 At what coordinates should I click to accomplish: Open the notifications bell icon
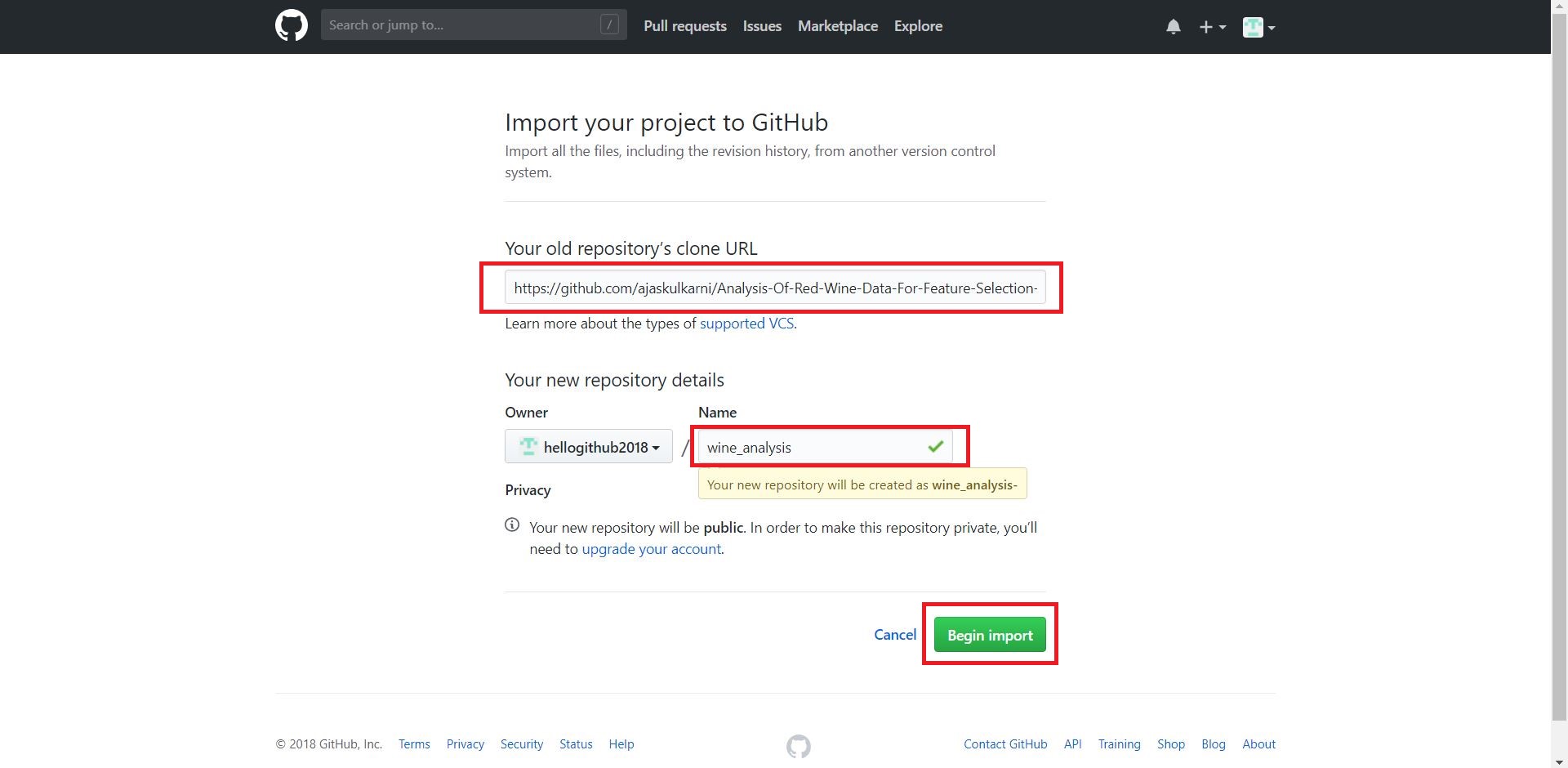click(x=1174, y=27)
